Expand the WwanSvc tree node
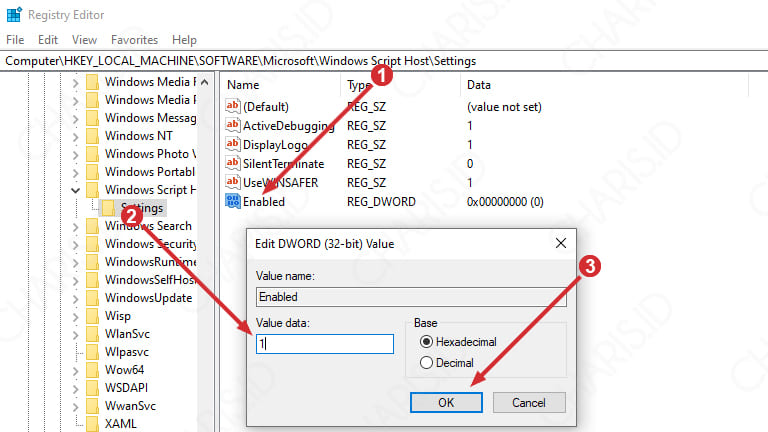Image resolution: width=768 pixels, height=432 pixels. coord(75,407)
